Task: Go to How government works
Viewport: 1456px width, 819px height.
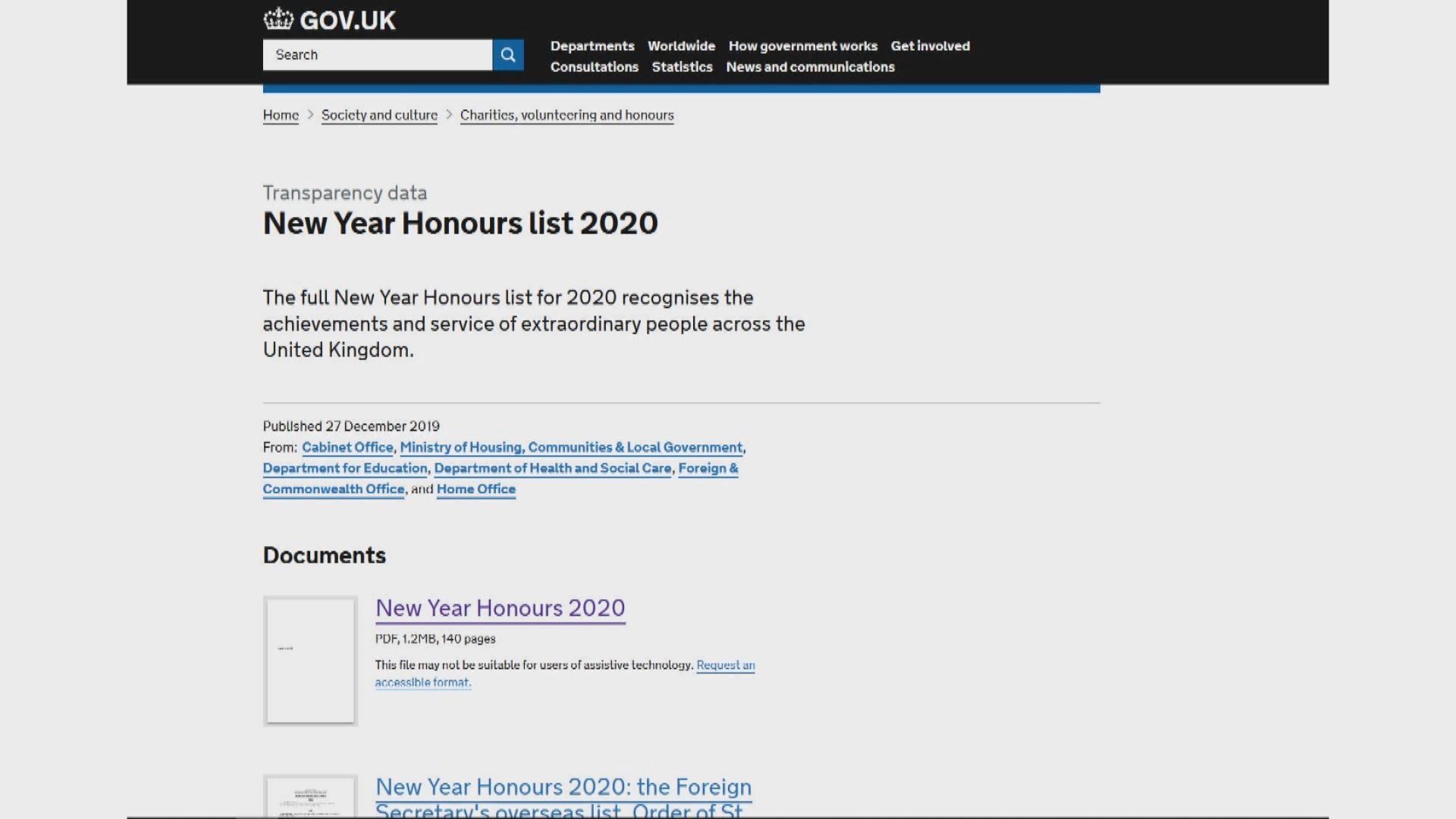Action: pyautogui.click(x=802, y=45)
